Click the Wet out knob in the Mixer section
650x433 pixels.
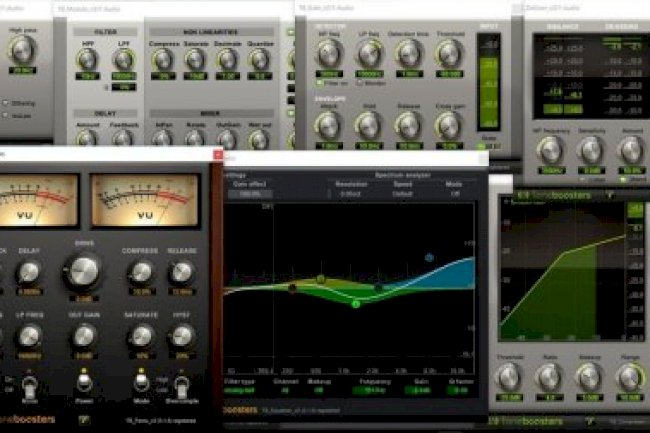(x=260, y=138)
